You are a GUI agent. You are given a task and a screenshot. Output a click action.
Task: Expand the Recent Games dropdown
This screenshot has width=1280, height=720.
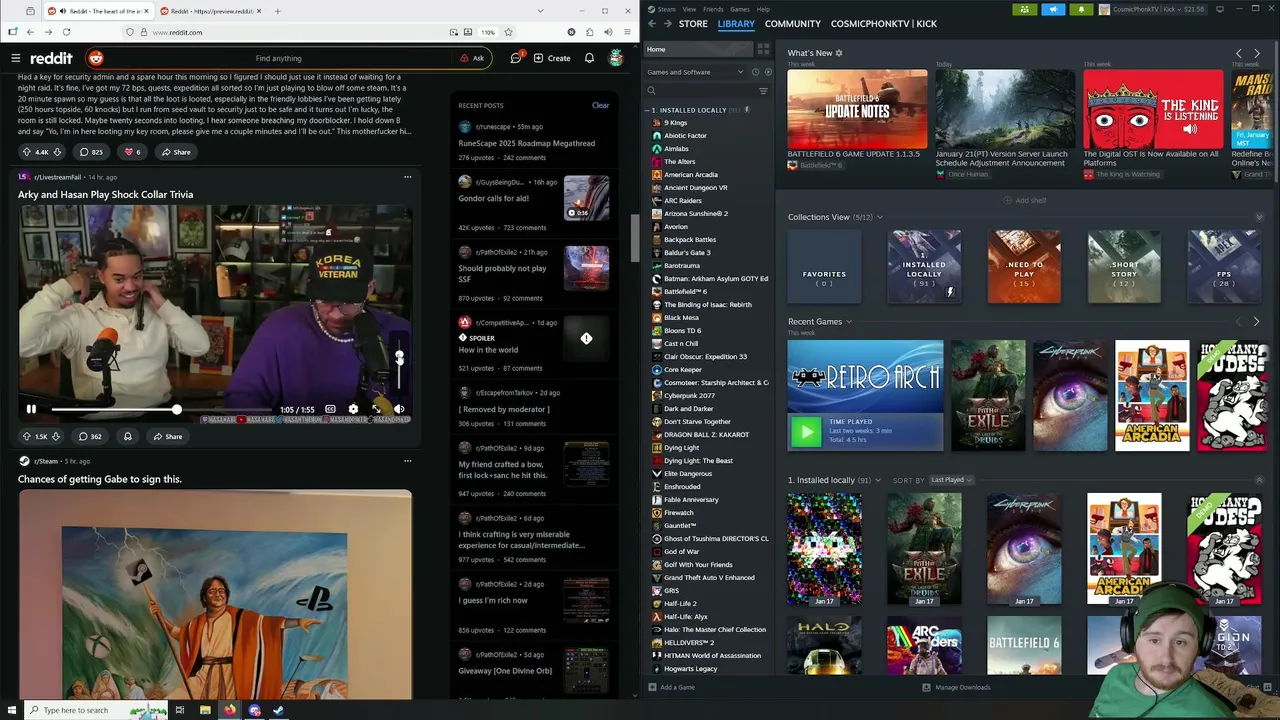coord(849,322)
